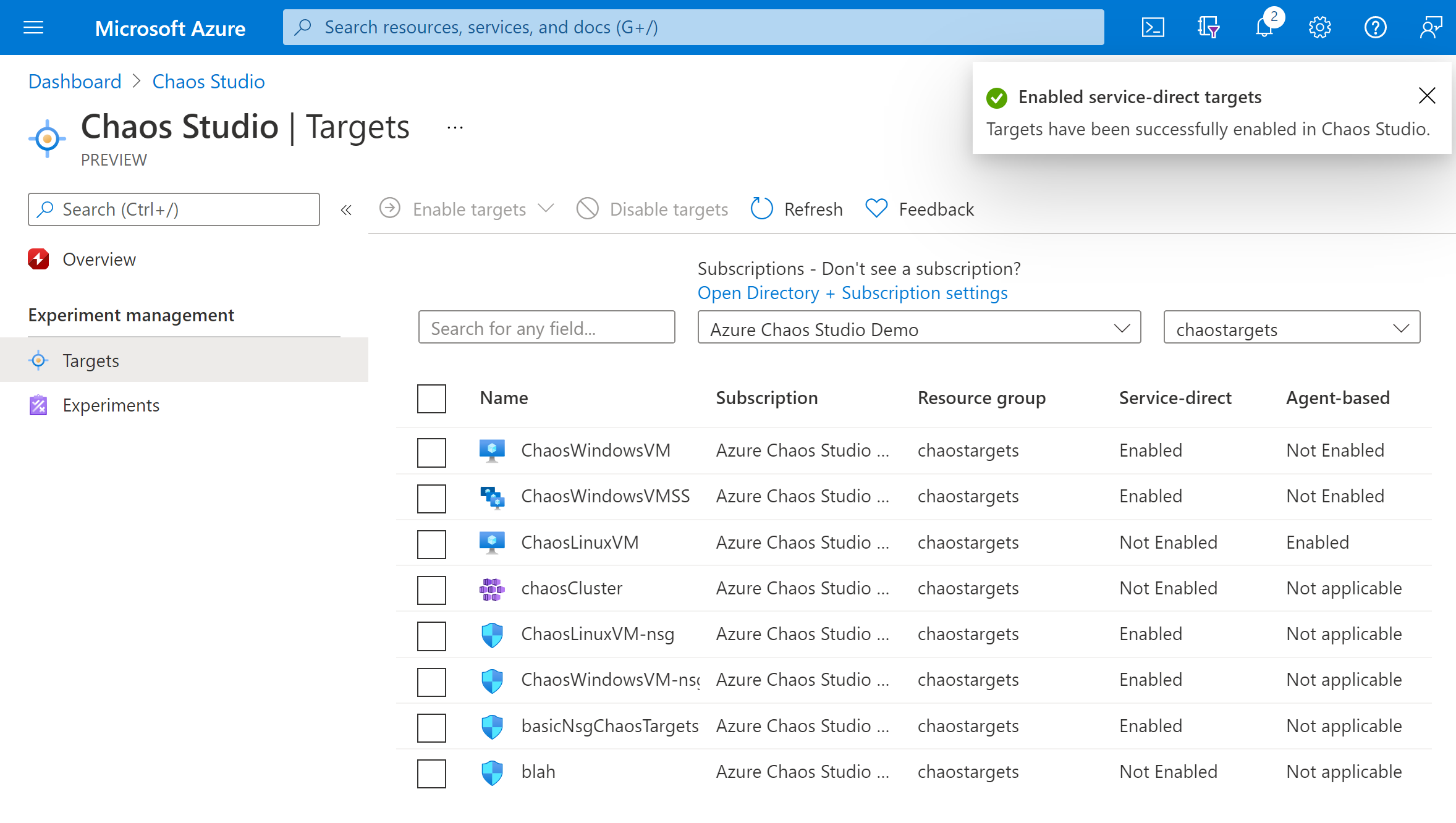
Task: Click the VMSS icon next to ChaosWindowsVMSS
Action: pyautogui.click(x=493, y=496)
